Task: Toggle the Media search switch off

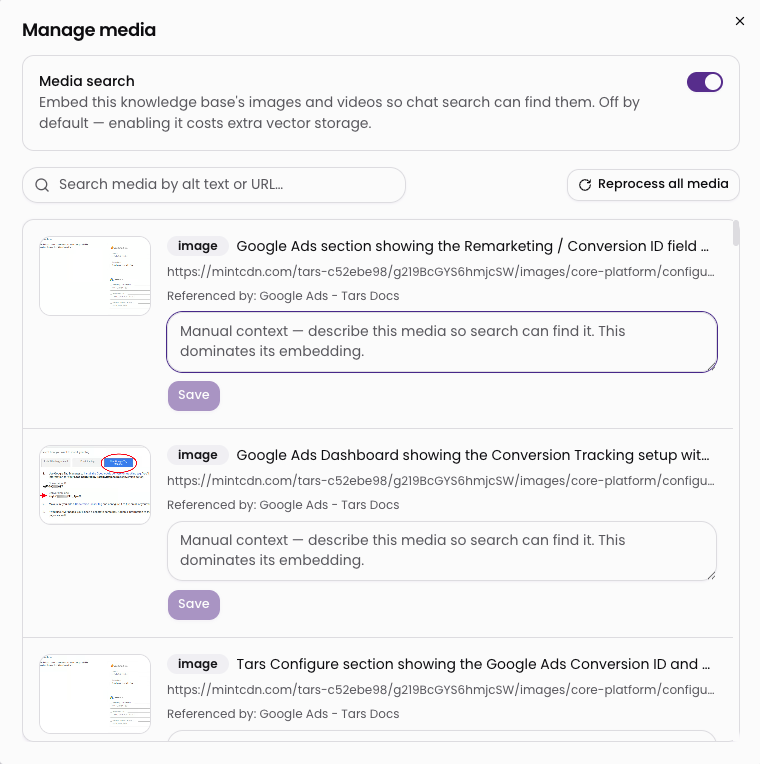Action: click(x=704, y=82)
